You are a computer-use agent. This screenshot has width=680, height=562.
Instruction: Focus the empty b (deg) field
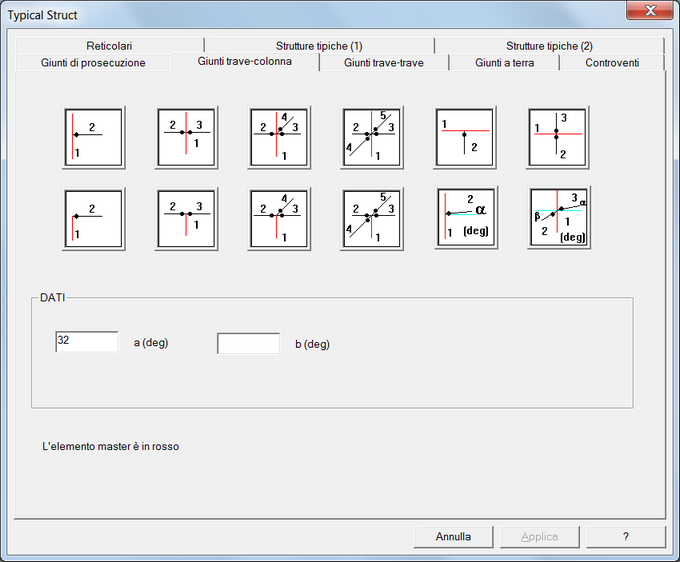(x=248, y=344)
